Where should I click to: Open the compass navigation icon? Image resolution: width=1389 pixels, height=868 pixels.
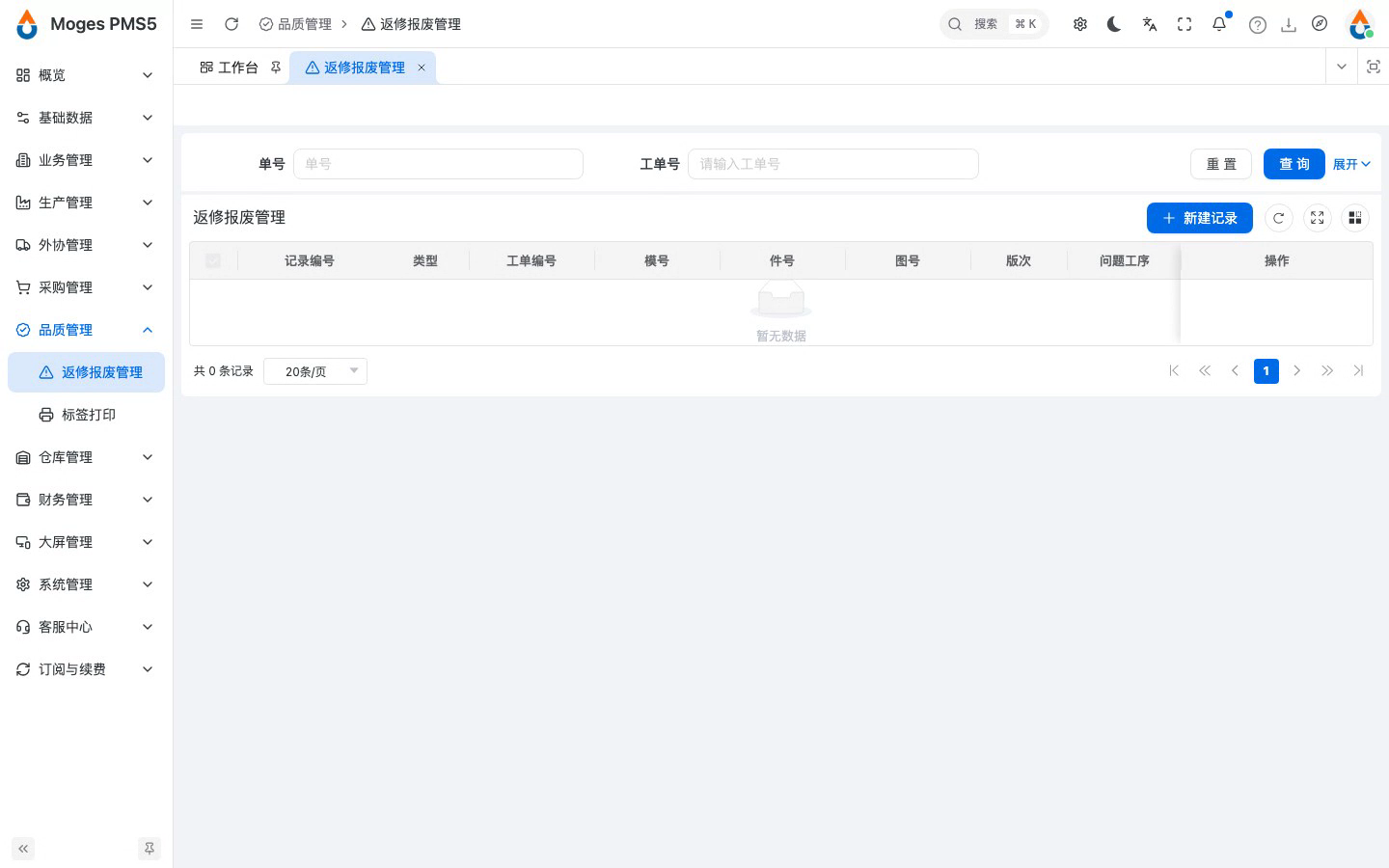click(x=1320, y=24)
